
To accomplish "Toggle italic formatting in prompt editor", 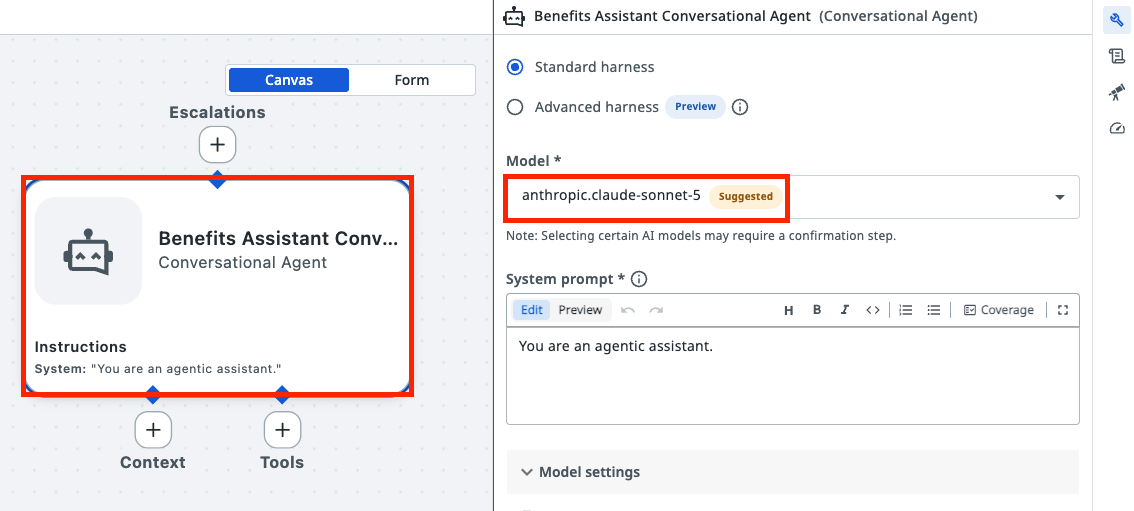I will pyautogui.click(x=844, y=310).
